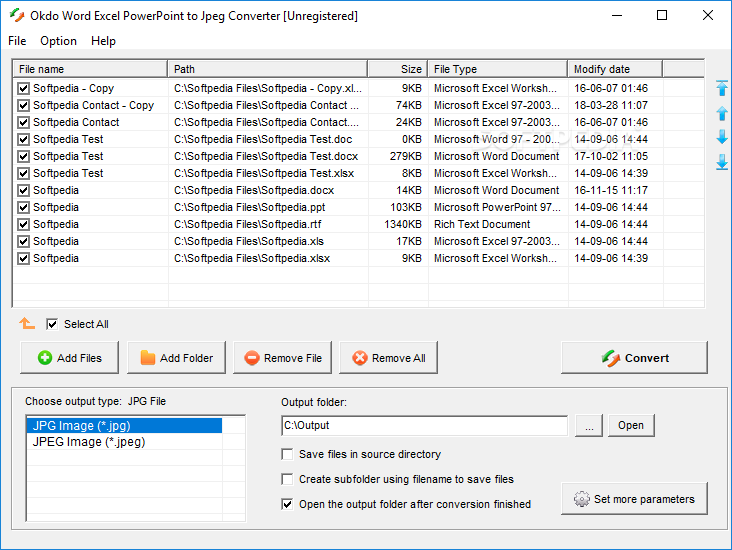Click the Remove File button
This screenshot has height=550, width=732.
[x=282, y=358]
